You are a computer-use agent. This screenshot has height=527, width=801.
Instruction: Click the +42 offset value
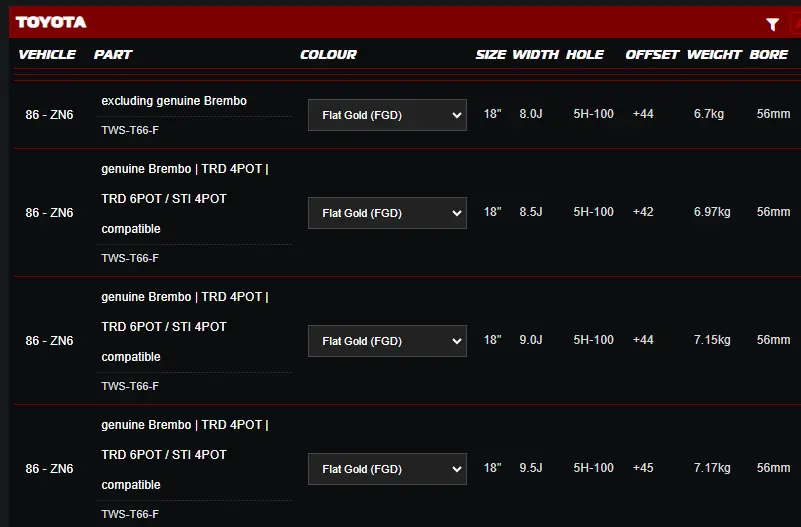[643, 212]
